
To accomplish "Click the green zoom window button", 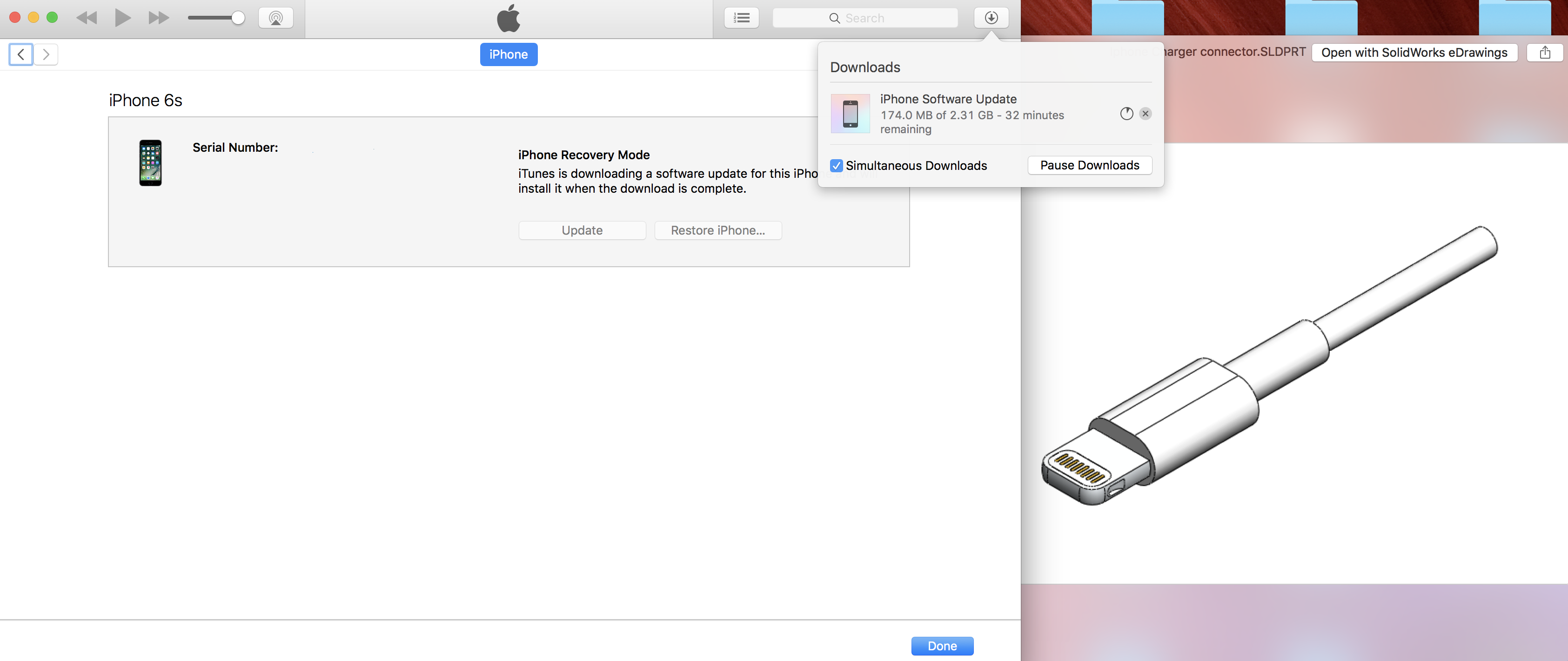I will pyautogui.click(x=53, y=18).
